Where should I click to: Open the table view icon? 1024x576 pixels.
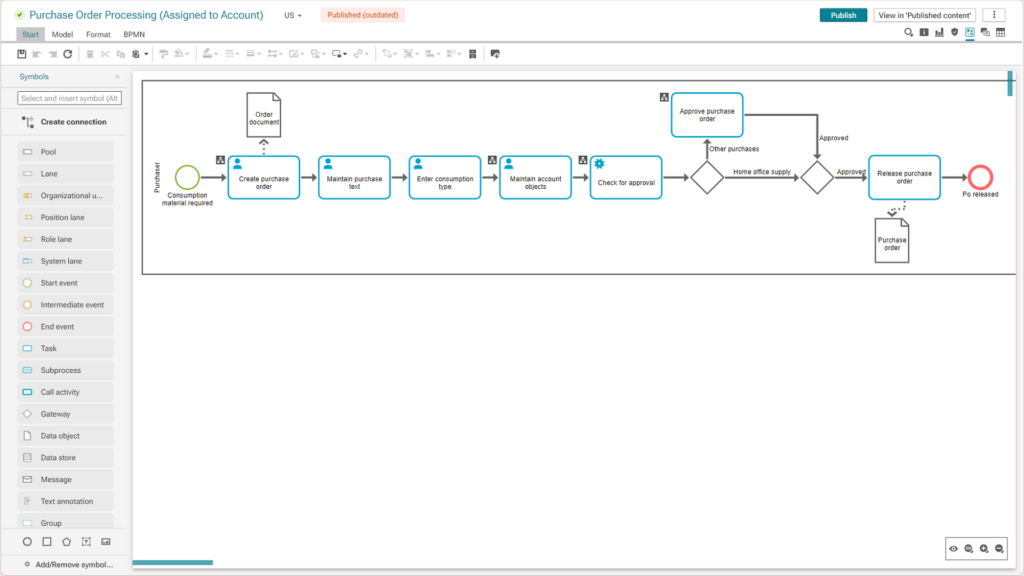point(1000,33)
